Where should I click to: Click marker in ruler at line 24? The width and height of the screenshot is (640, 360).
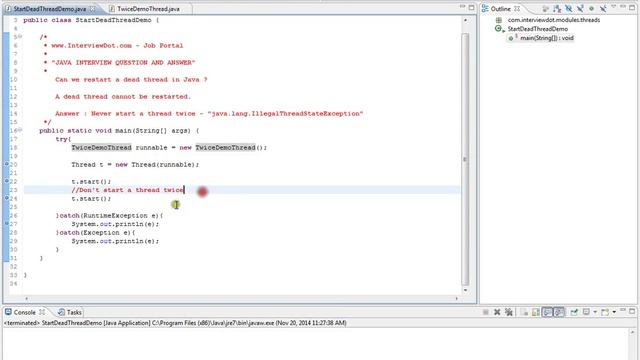click(7, 198)
